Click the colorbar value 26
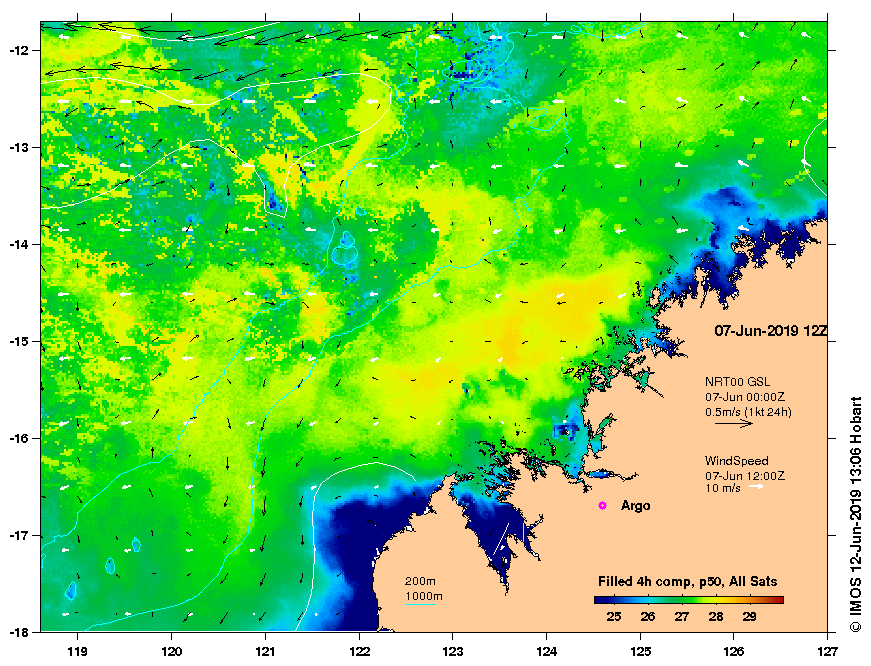871x666 pixels. pyautogui.click(x=648, y=617)
